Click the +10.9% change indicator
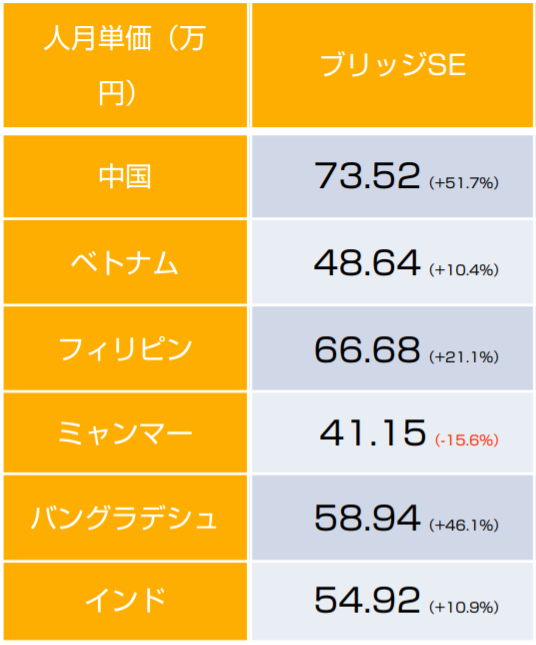536x645 pixels. coord(464,607)
